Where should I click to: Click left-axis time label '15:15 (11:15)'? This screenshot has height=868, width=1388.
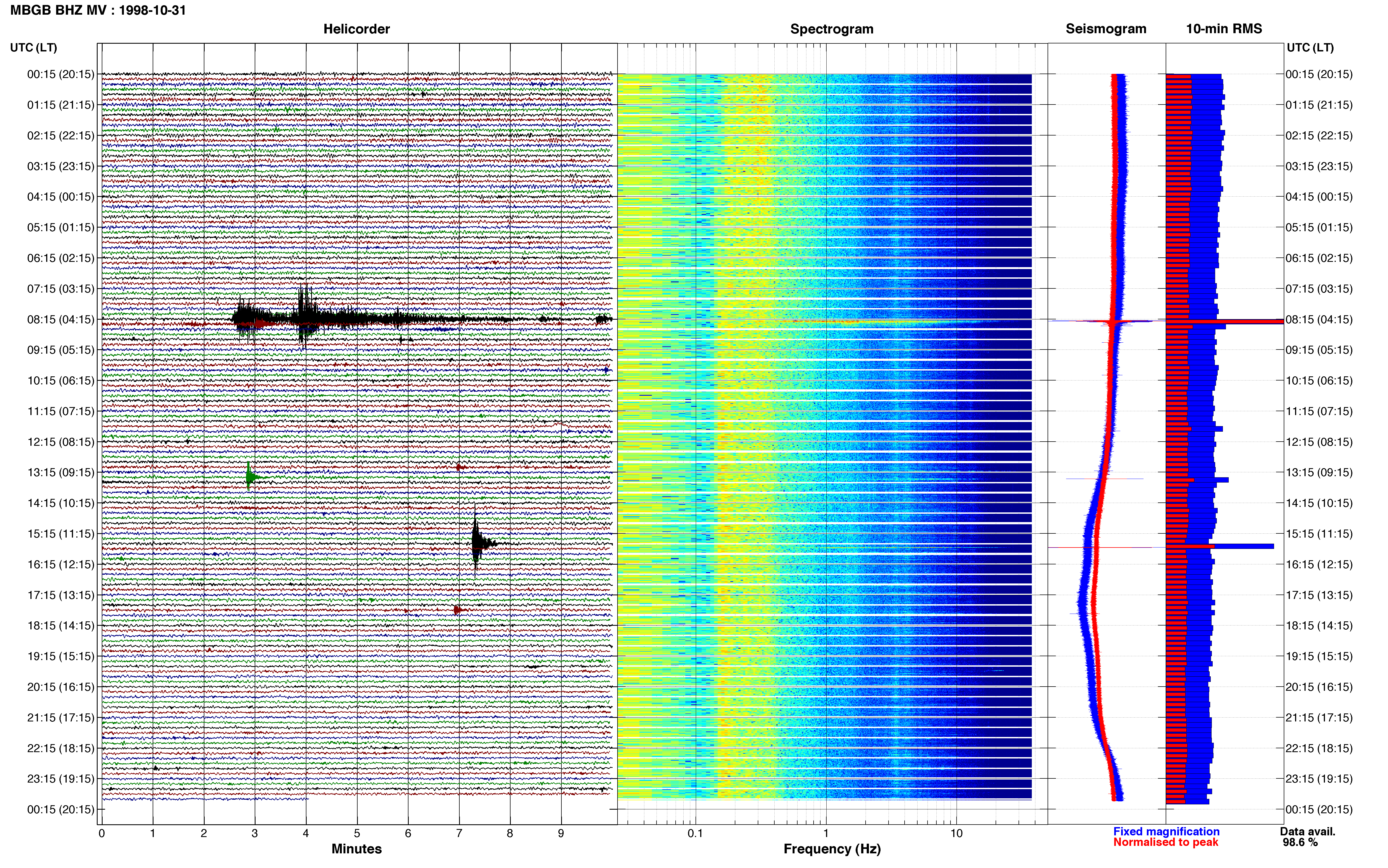[x=60, y=534]
